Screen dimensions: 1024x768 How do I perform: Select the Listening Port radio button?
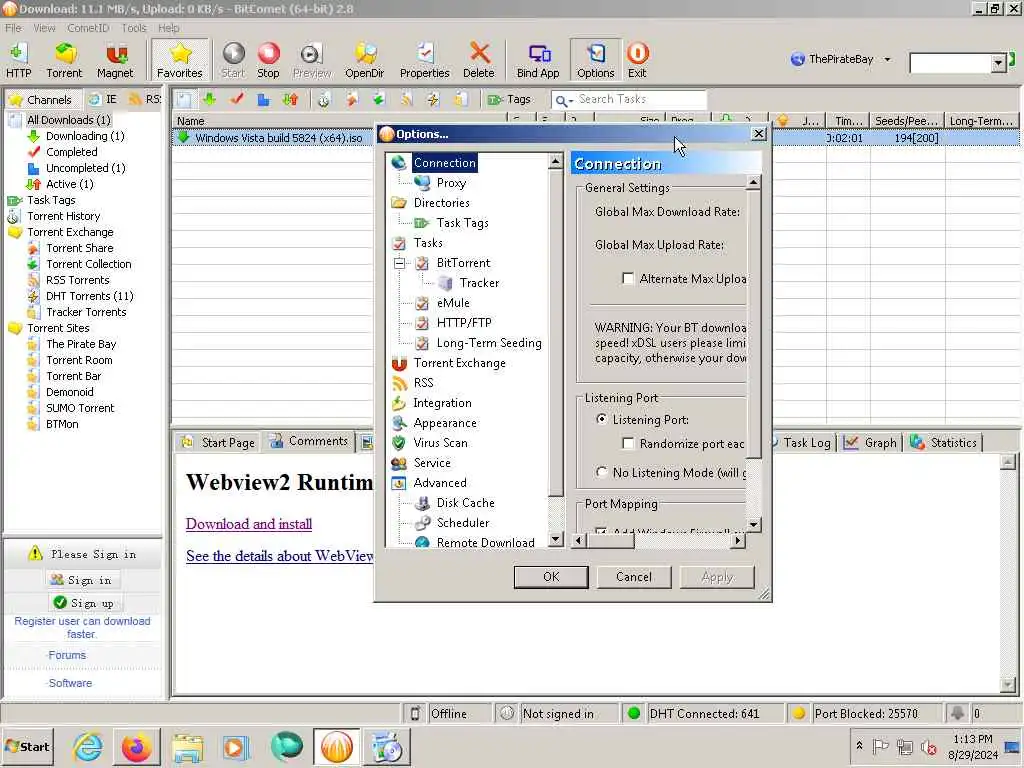tap(601, 419)
